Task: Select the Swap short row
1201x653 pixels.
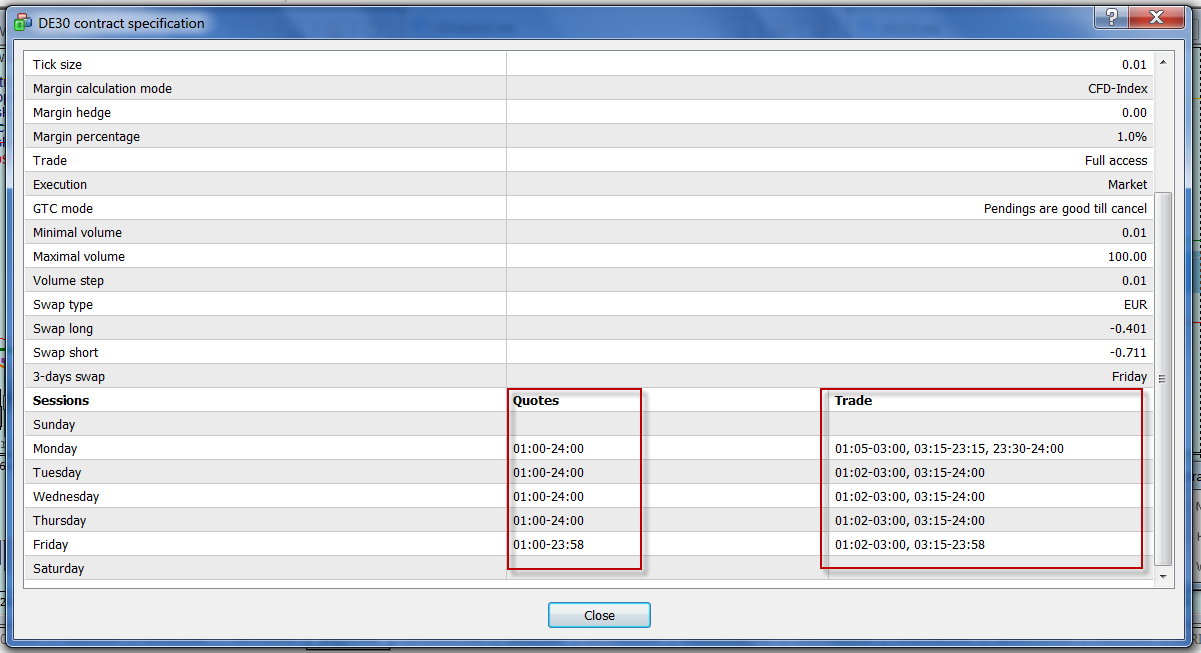Action: [589, 352]
